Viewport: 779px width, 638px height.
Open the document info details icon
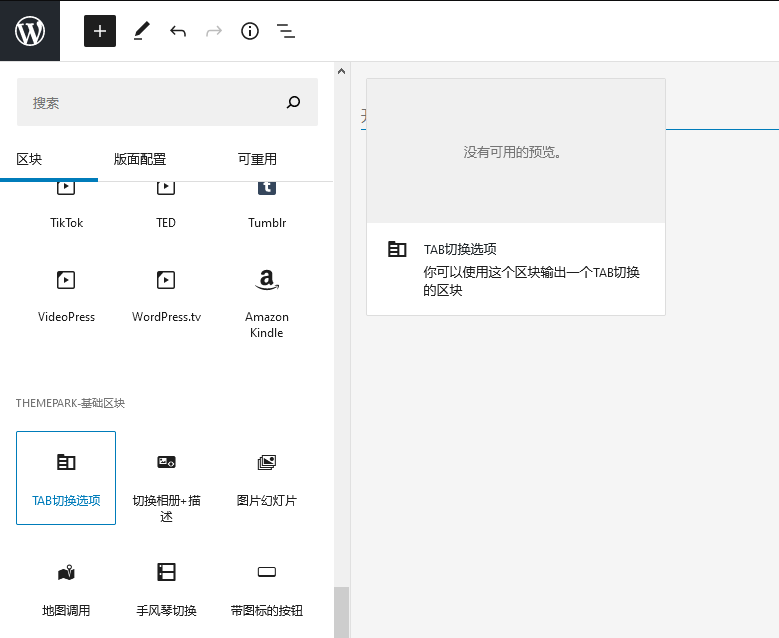pyautogui.click(x=250, y=31)
